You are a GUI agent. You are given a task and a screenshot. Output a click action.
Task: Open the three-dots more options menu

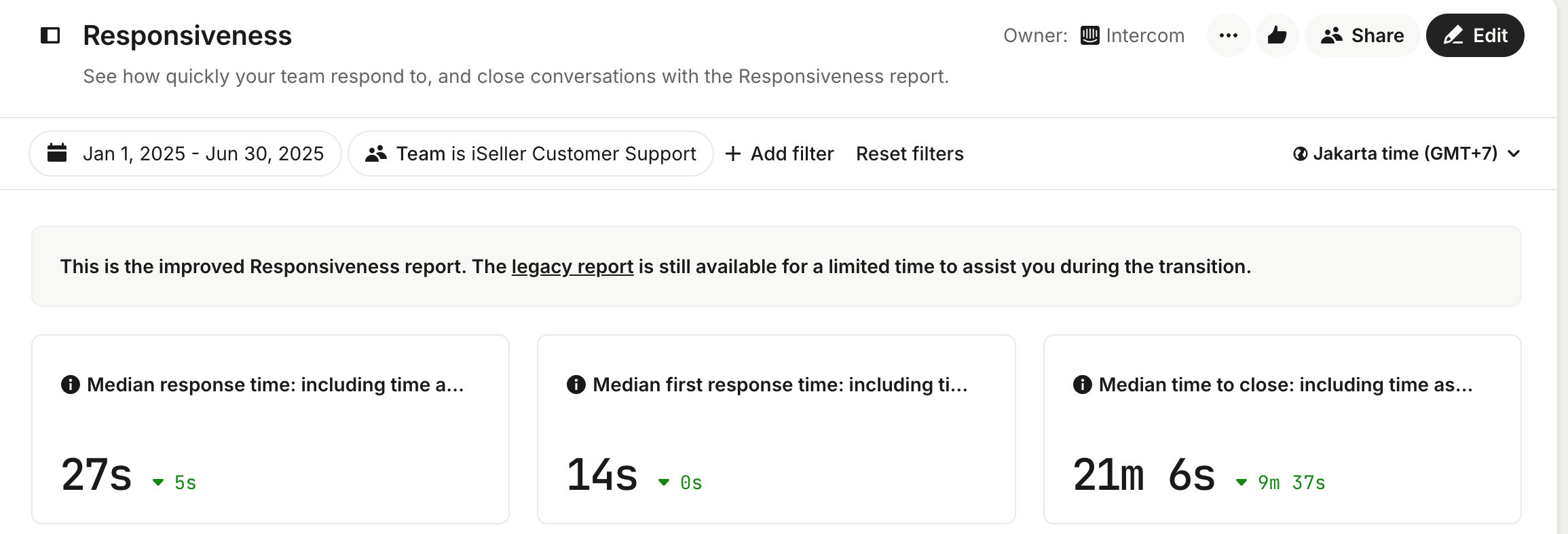coord(1228,35)
